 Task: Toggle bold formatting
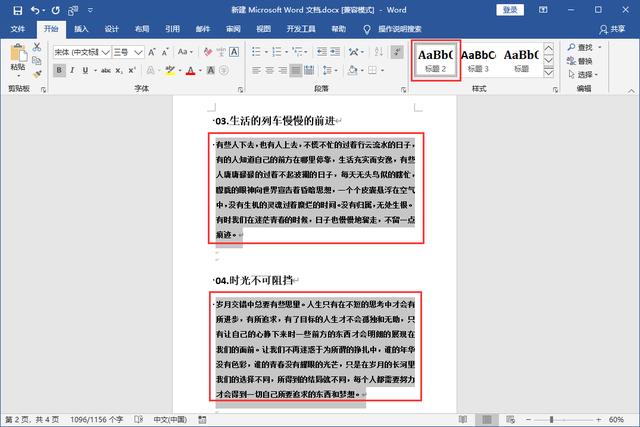tap(59, 70)
